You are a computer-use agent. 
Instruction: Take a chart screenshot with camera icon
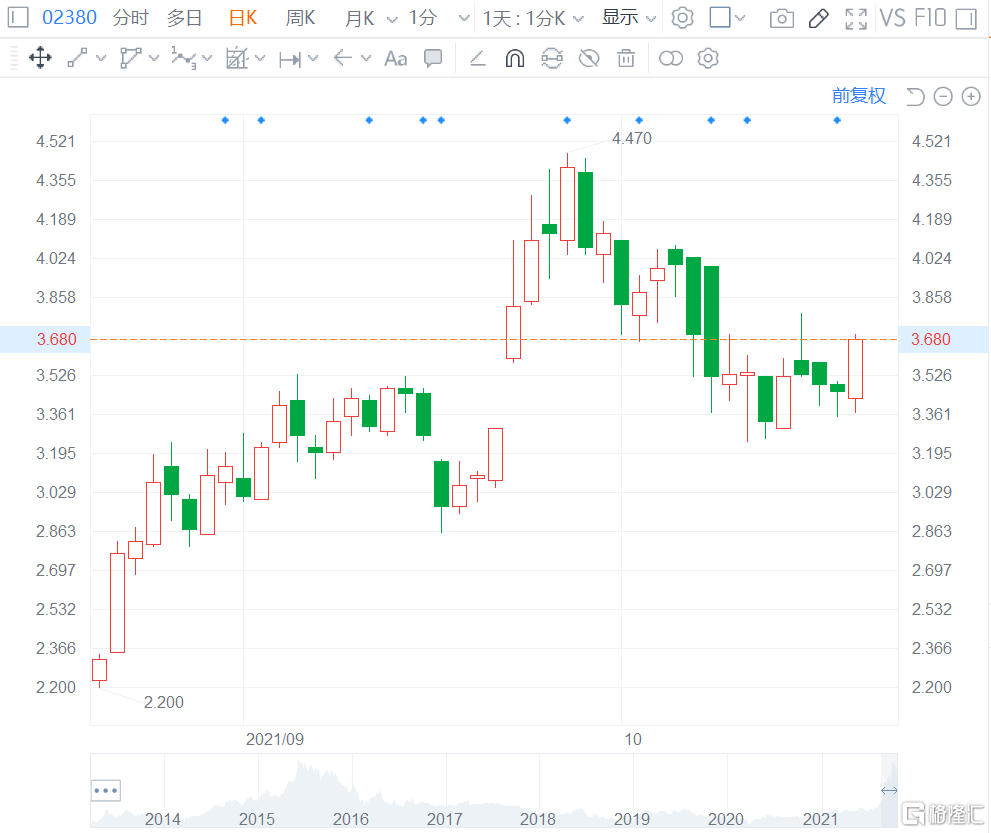pyautogui.click(x=782, y=18)
